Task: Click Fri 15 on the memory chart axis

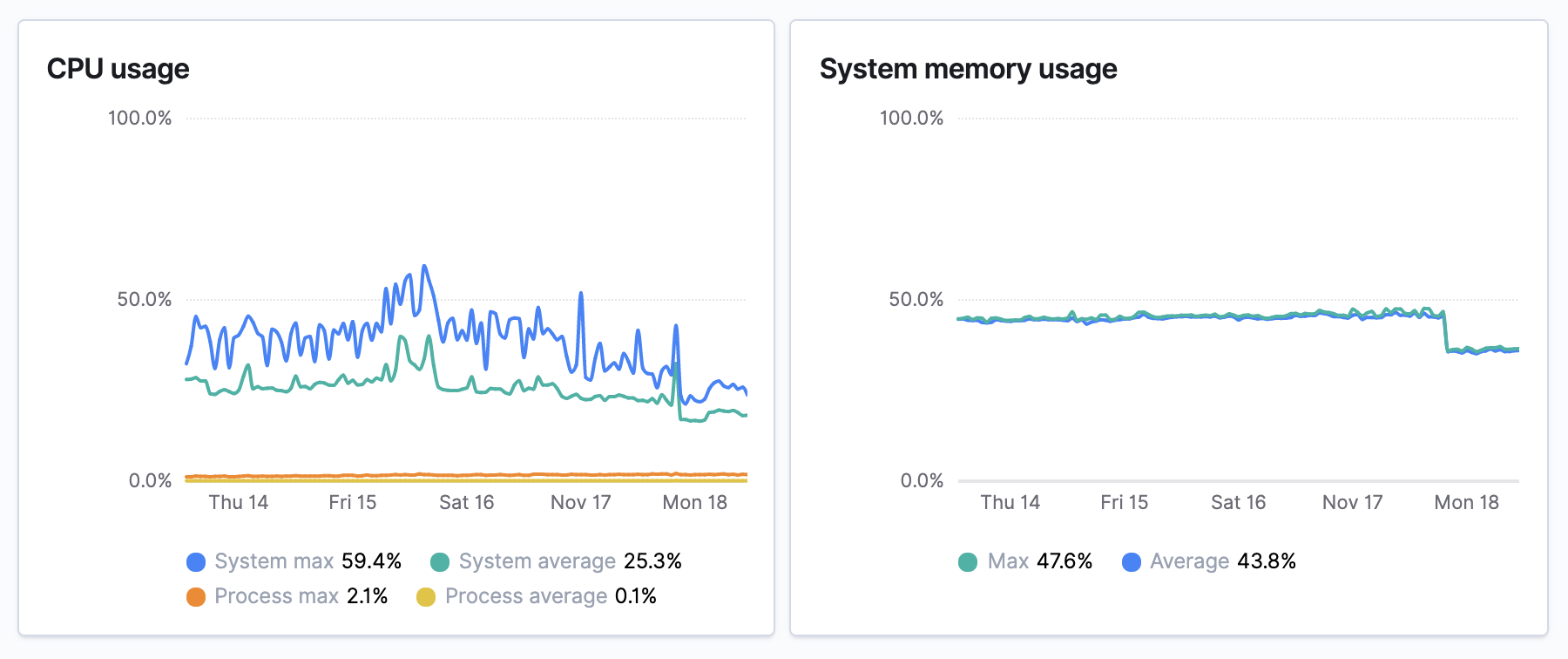Action: [x=1125, y=503]
